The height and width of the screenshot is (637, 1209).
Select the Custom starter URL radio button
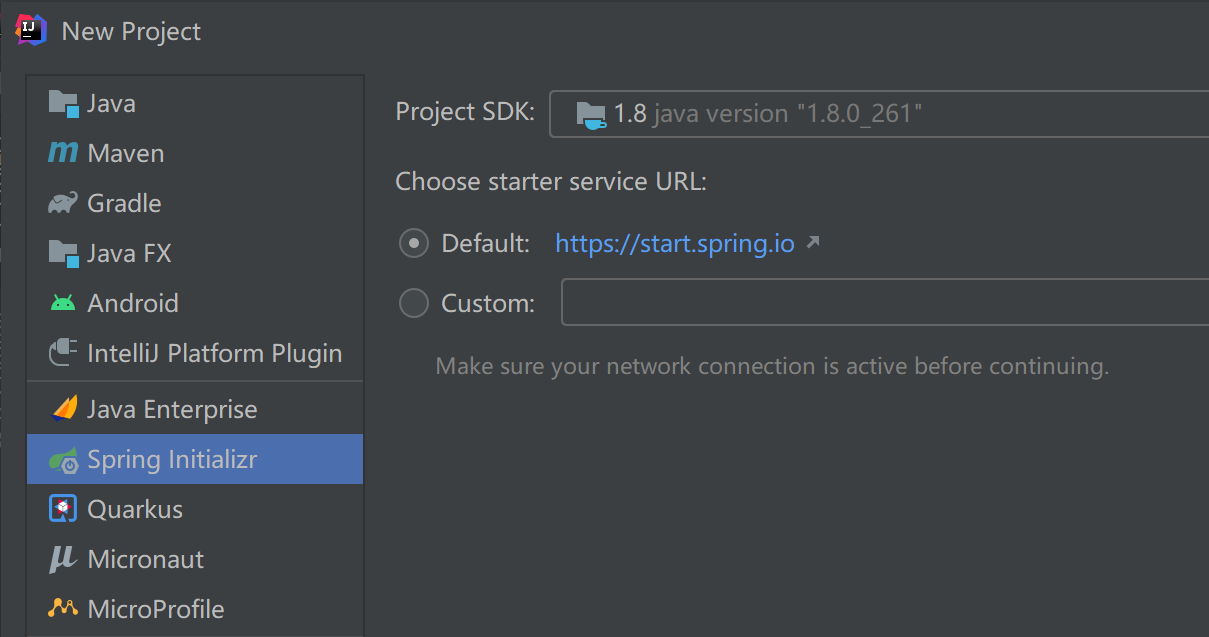(414, 303)
